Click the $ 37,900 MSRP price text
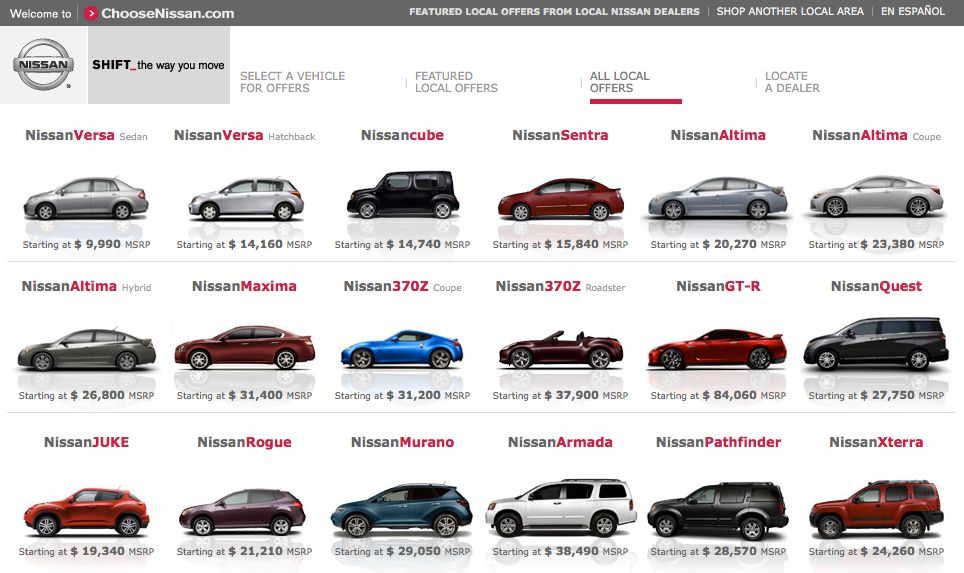The image size is (964, 573). [x=587, y=395]
